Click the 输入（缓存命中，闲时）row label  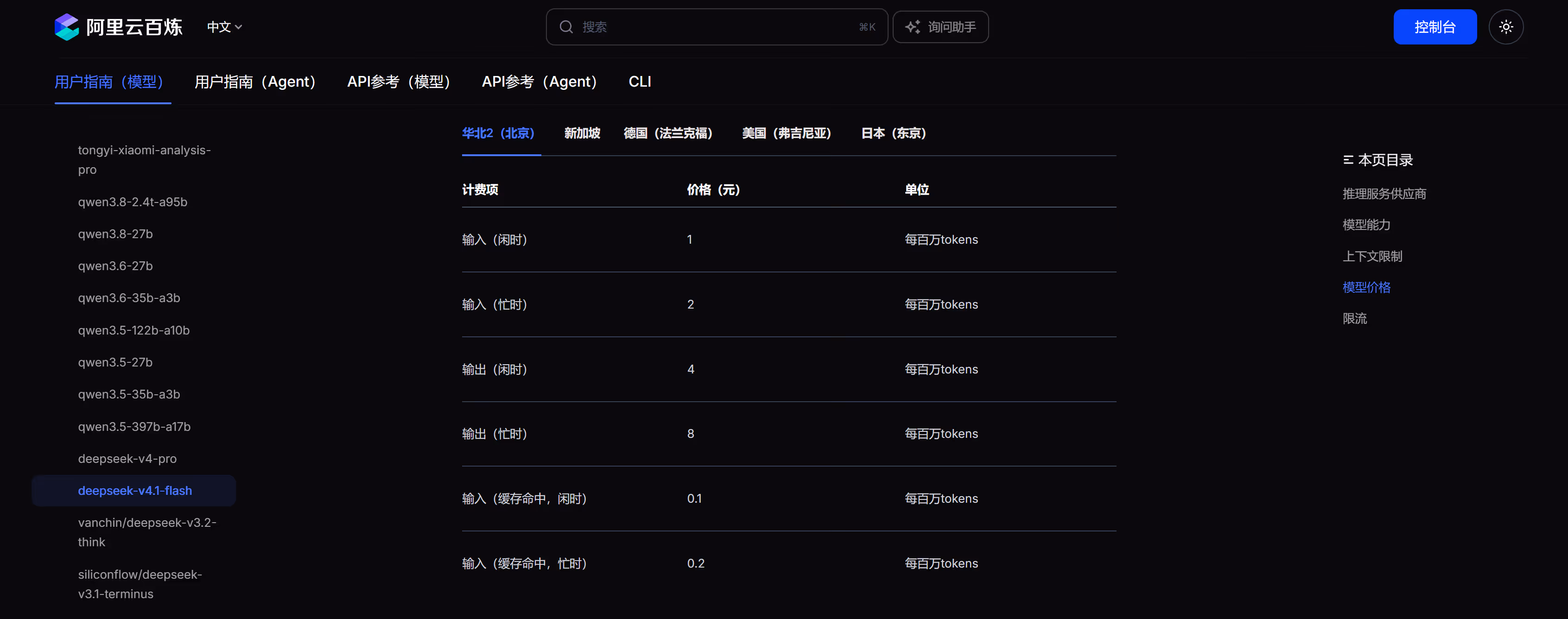click(x=527, y=499)
